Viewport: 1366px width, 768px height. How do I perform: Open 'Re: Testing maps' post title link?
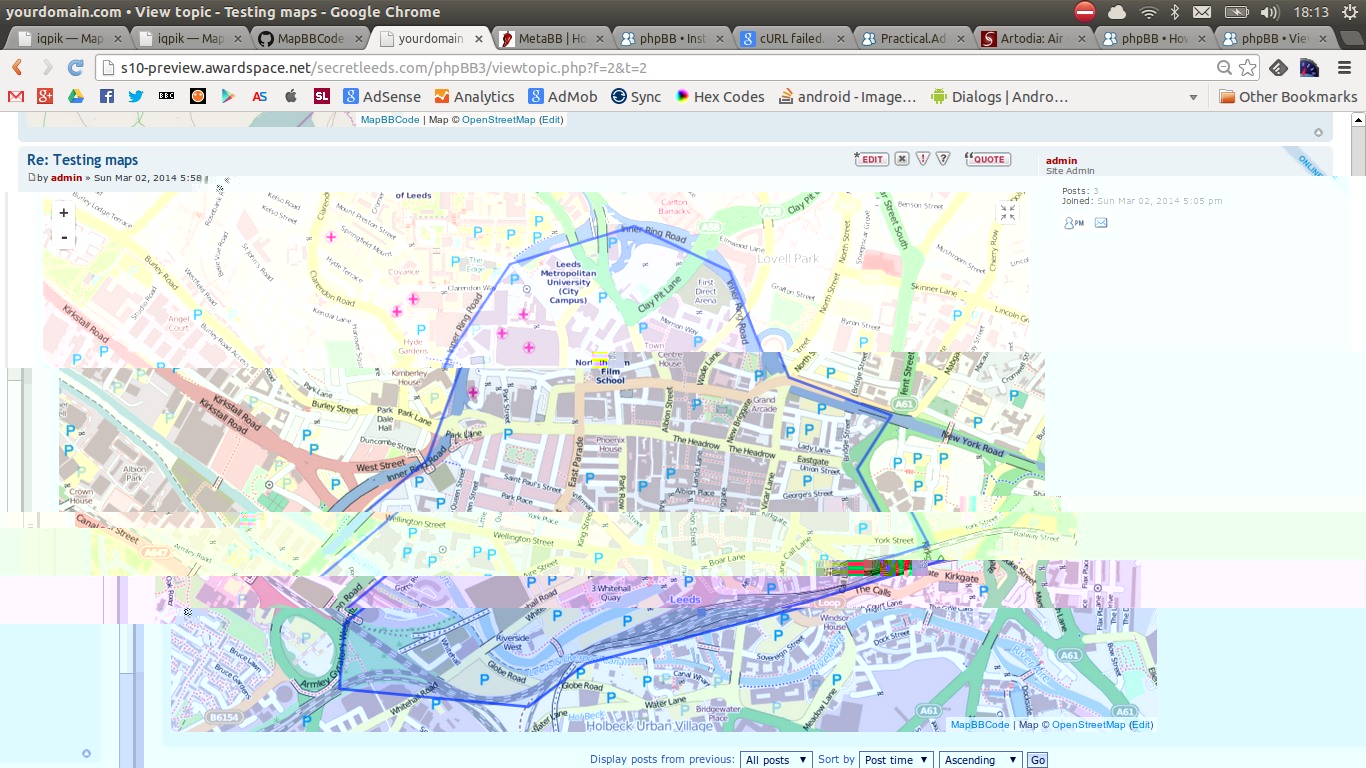pyautogui.click(x=83, y=160)
